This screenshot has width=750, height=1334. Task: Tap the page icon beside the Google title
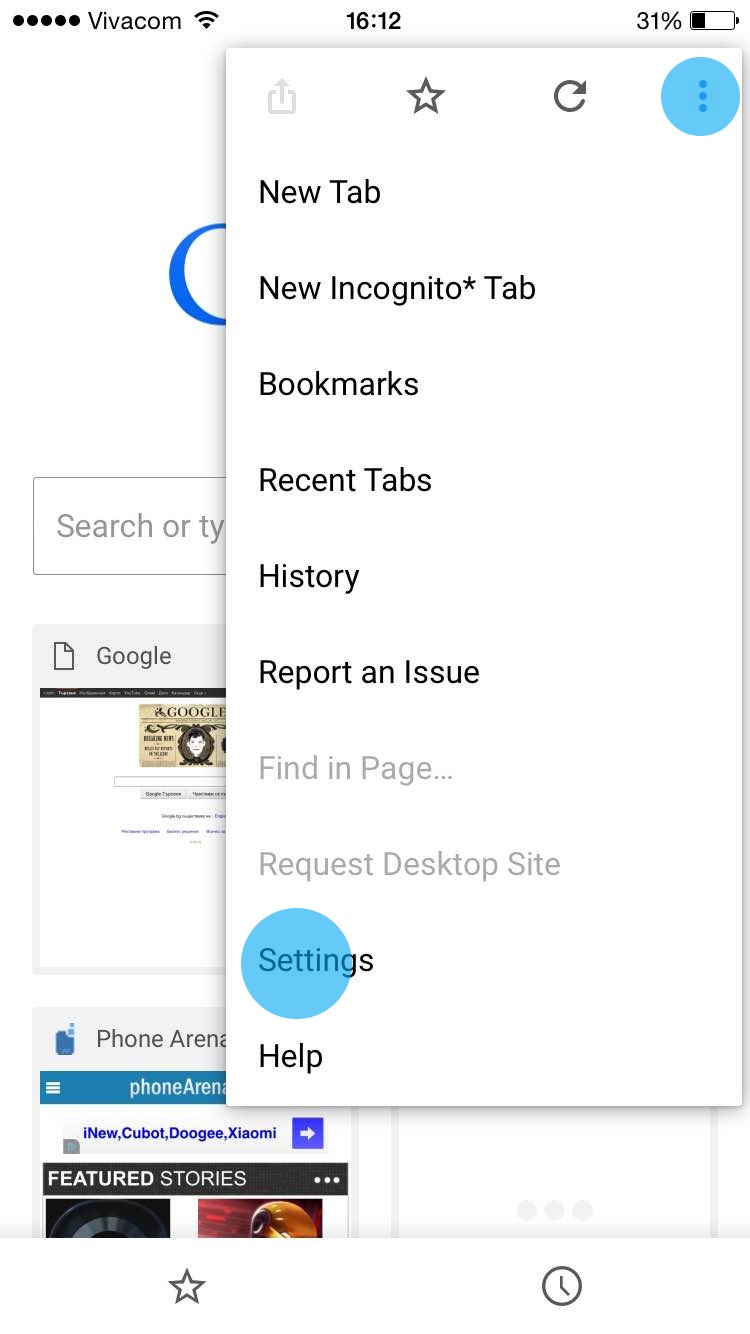pyautogui.click(x=64, y=656)
